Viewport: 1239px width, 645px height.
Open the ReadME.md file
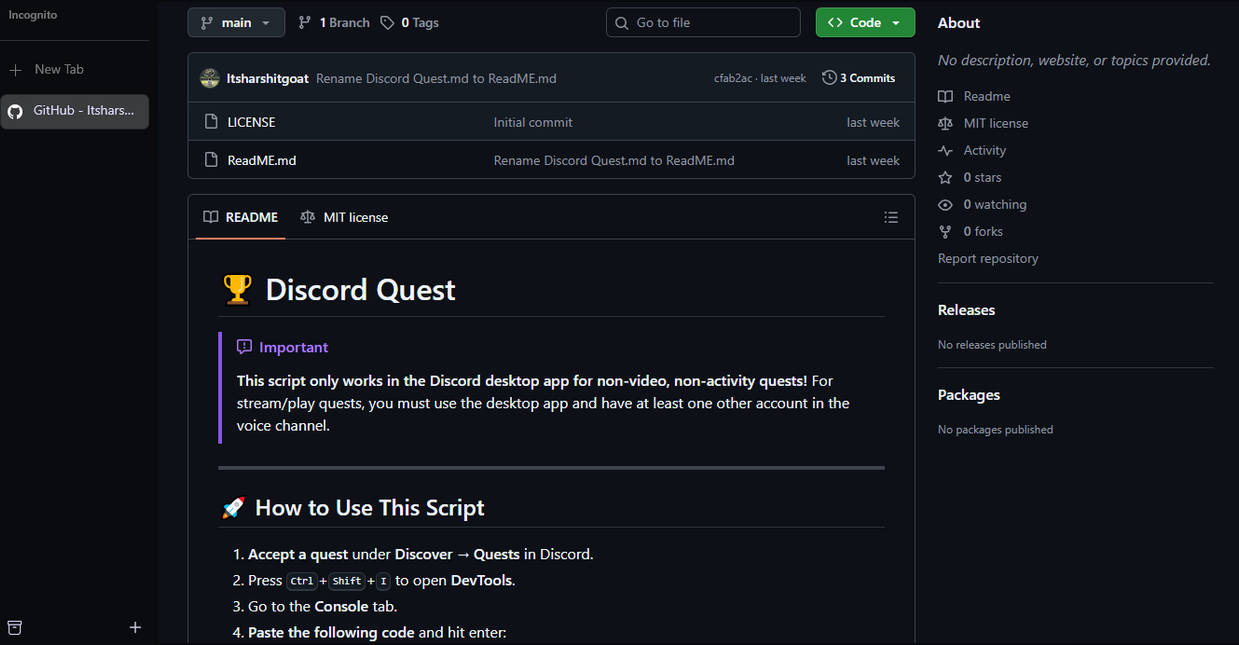[x=262, y=160]
